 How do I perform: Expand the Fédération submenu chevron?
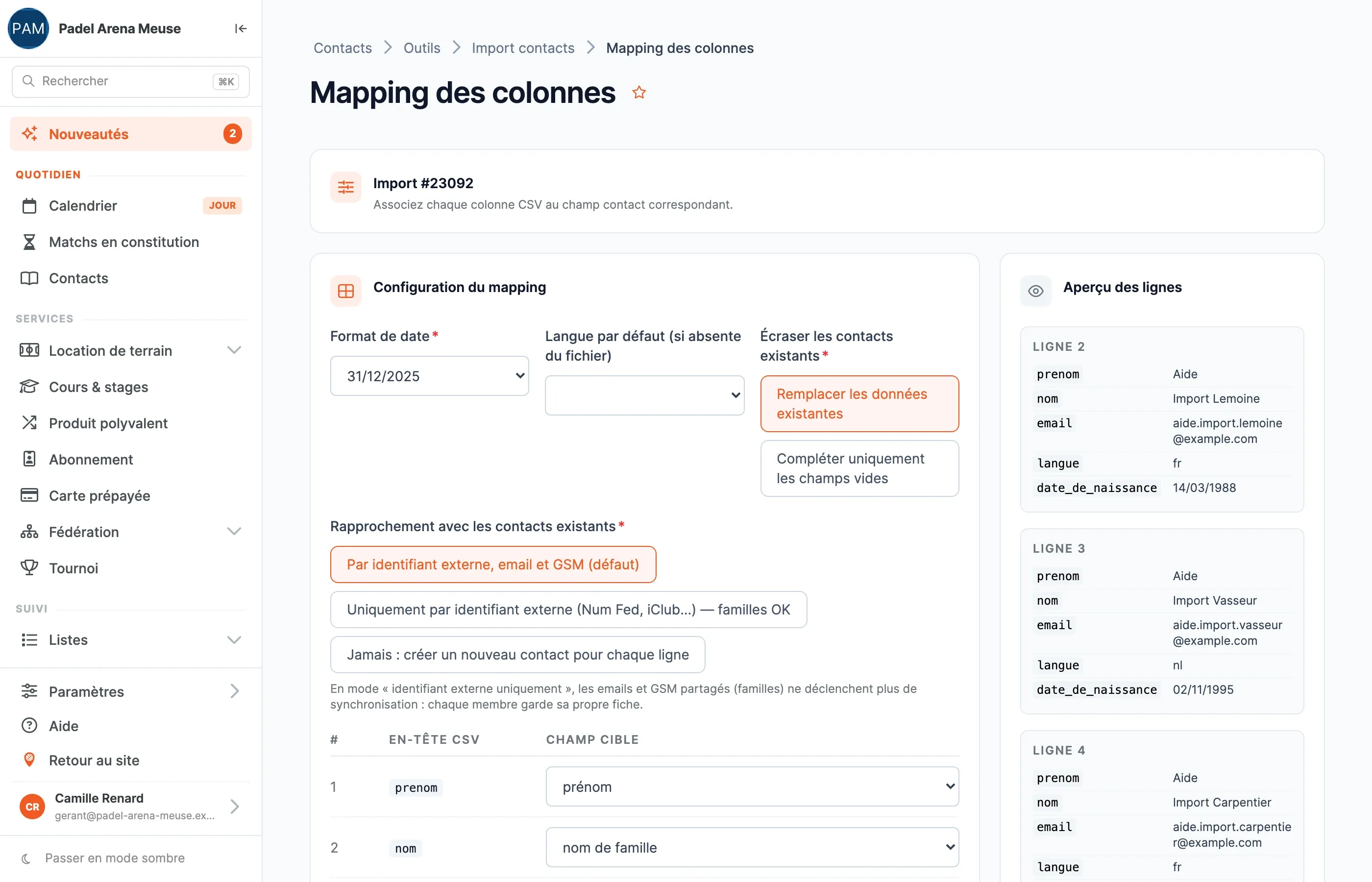coord(234,532)
